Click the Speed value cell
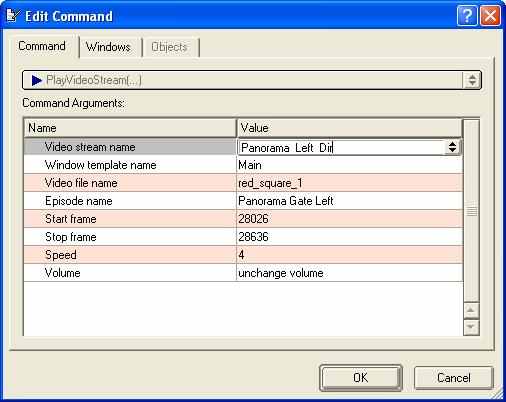Viewport: 506px width, 402px height. coord(349,255)
